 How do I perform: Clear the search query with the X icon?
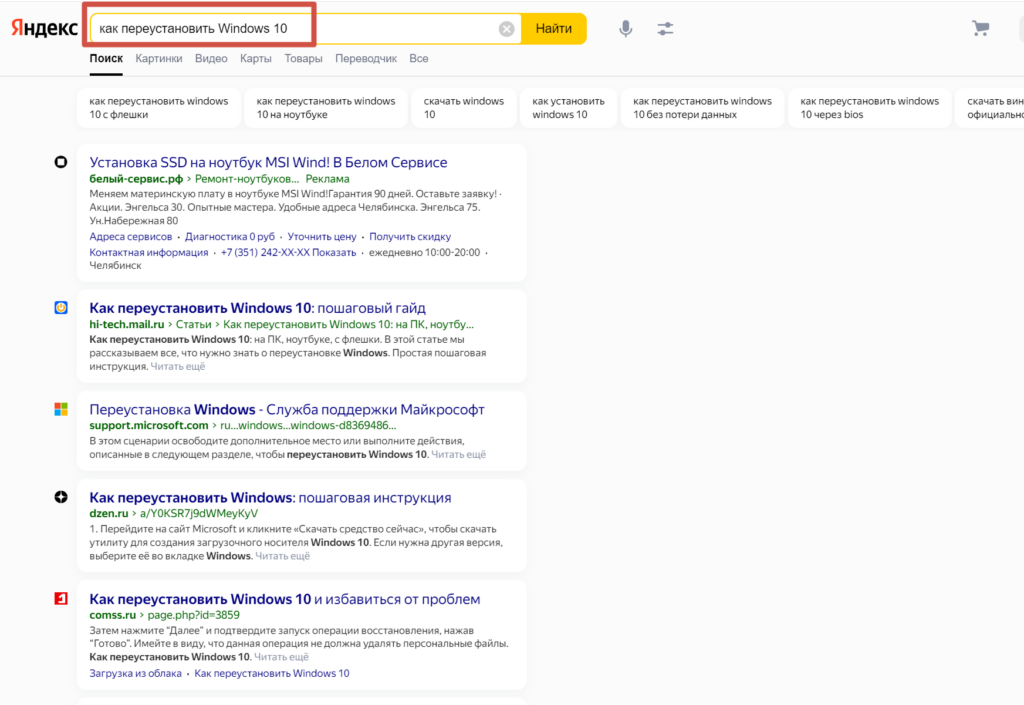[x=506, y=29]
